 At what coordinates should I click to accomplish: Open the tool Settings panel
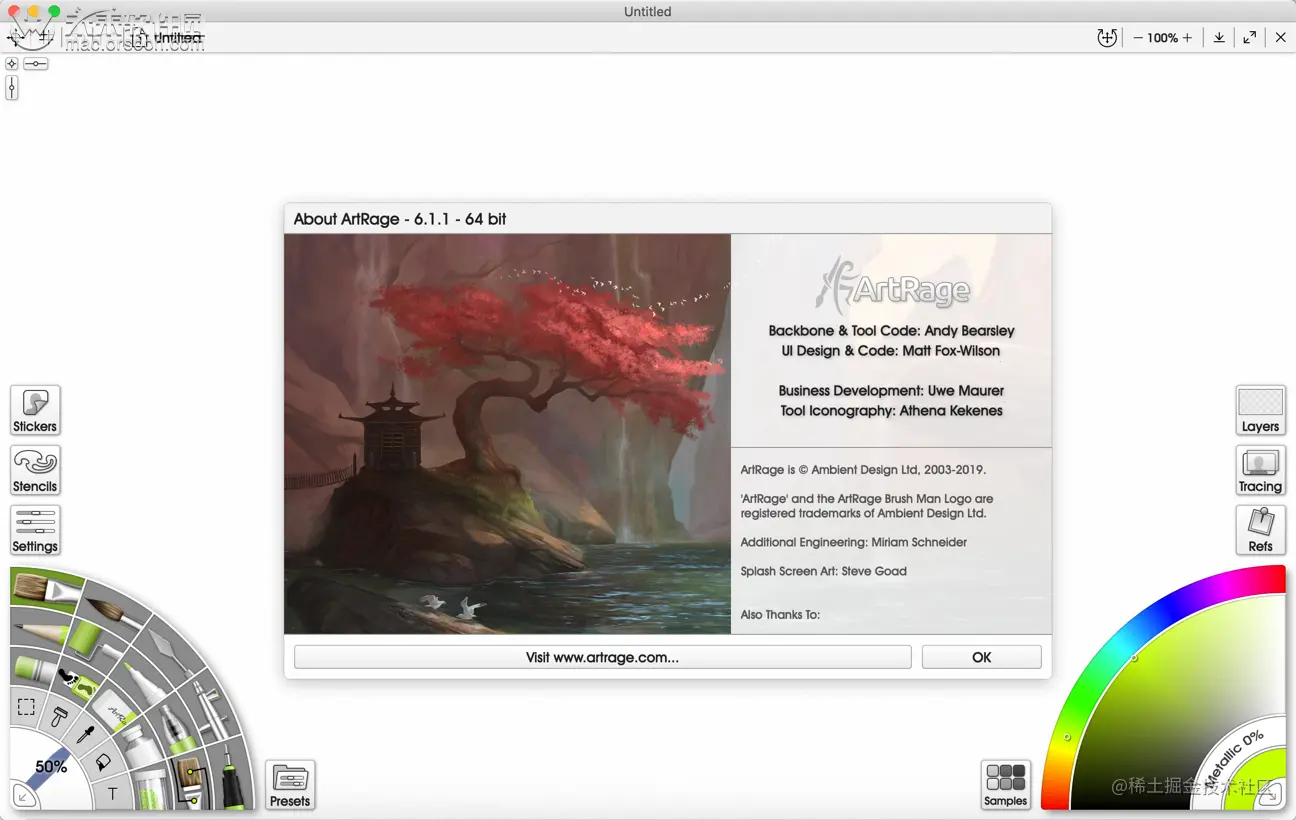tap(35, 531)
